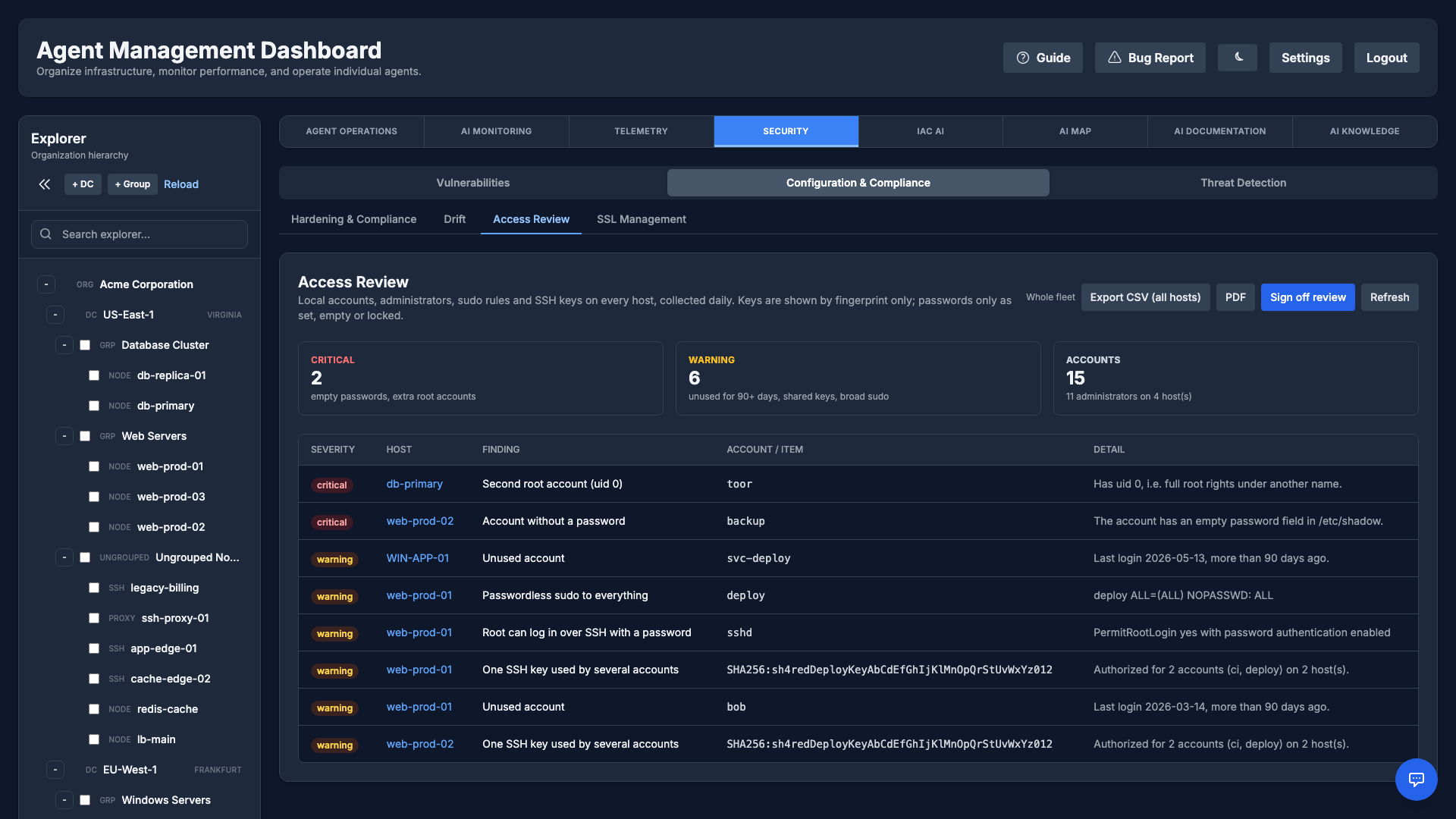
Task: Open the chat support bubble
Action: pos(1416,779)
